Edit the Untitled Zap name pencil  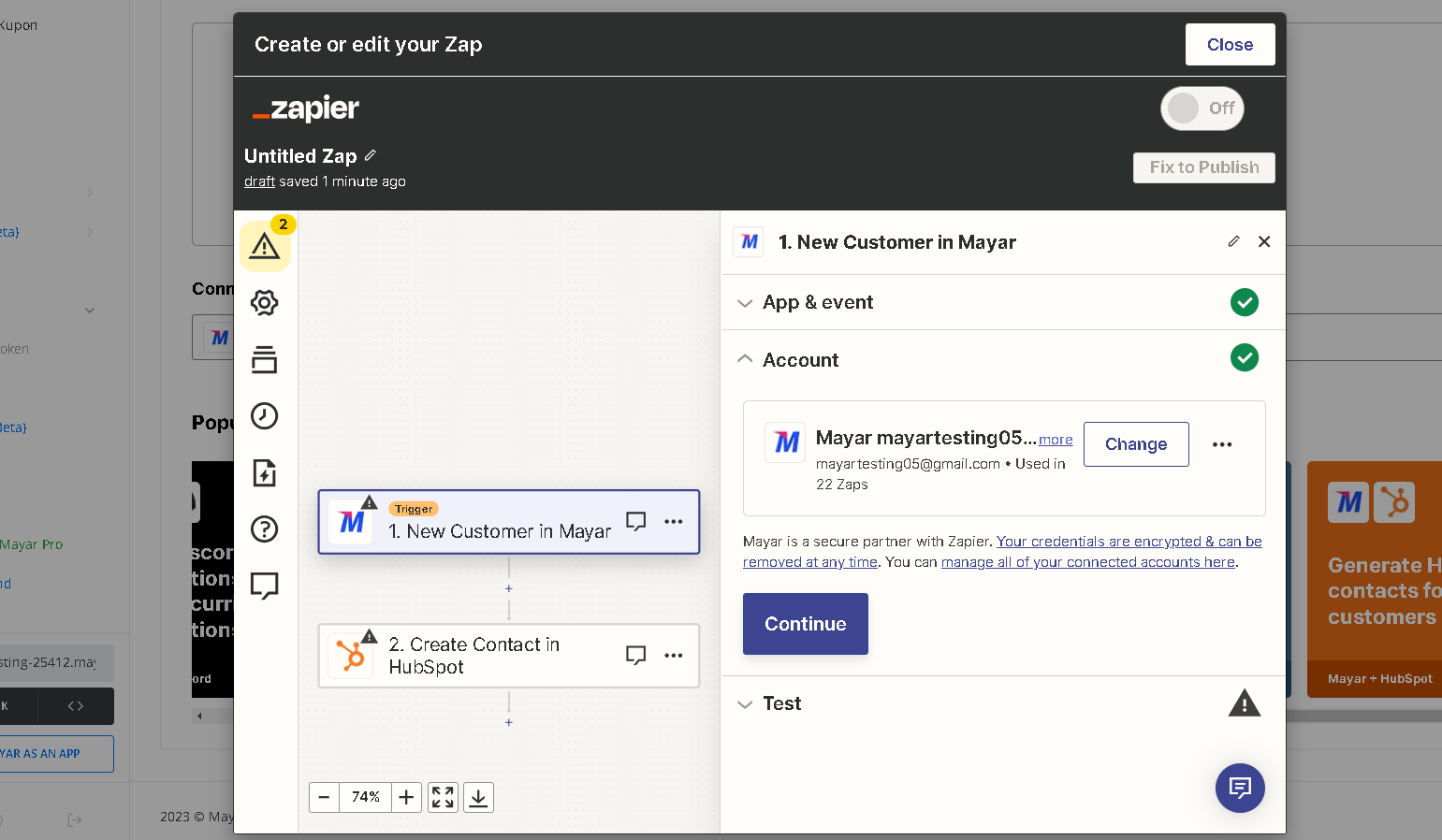click(371, 155)
